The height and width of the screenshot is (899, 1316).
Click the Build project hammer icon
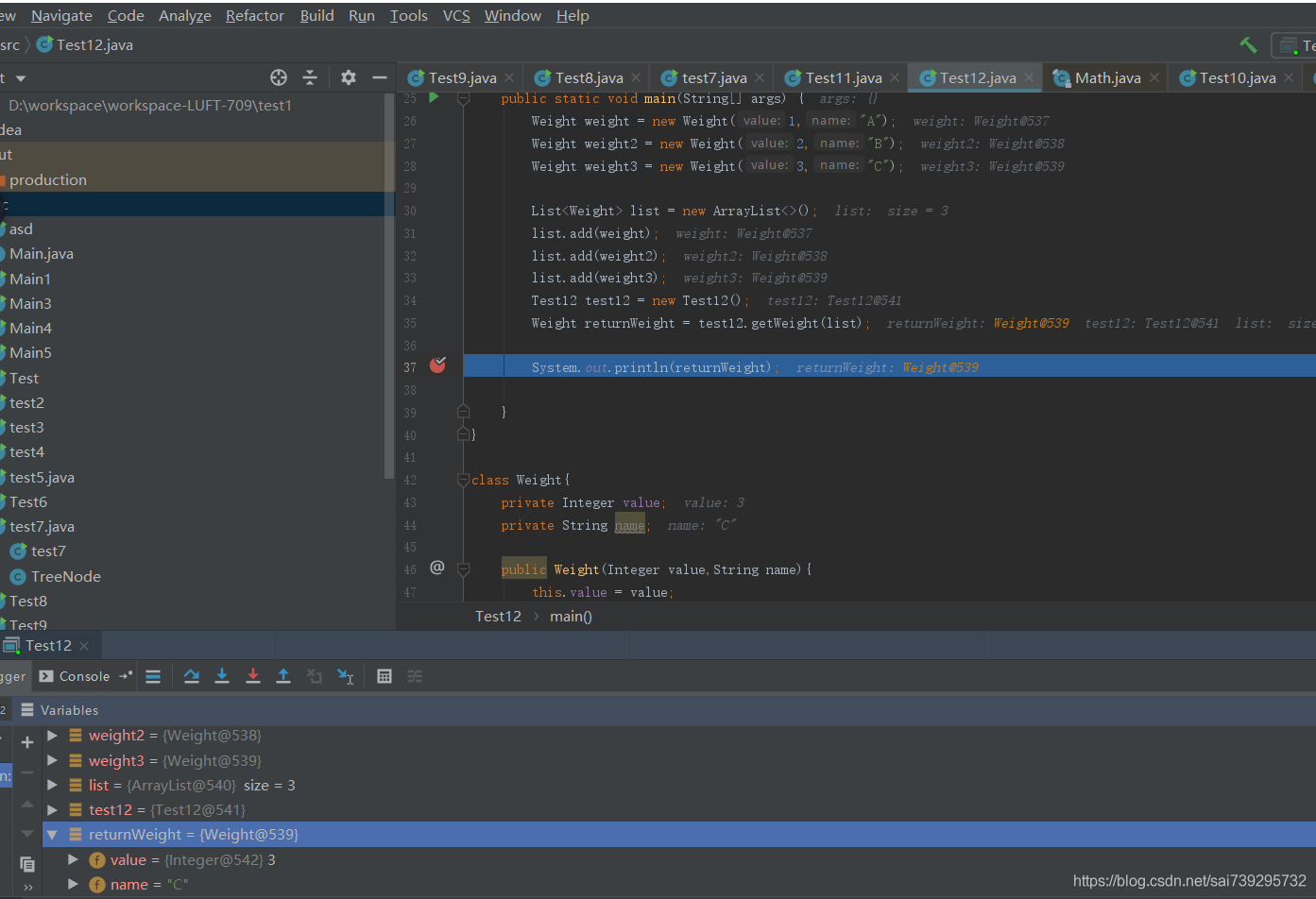point(1248,44)
